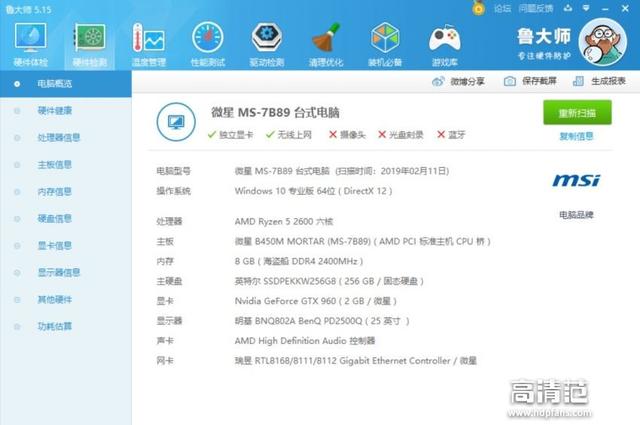Open the 论坛 forum link
Image resolution: width=640 pixels, height=425 pixels.
coord(502,8)
